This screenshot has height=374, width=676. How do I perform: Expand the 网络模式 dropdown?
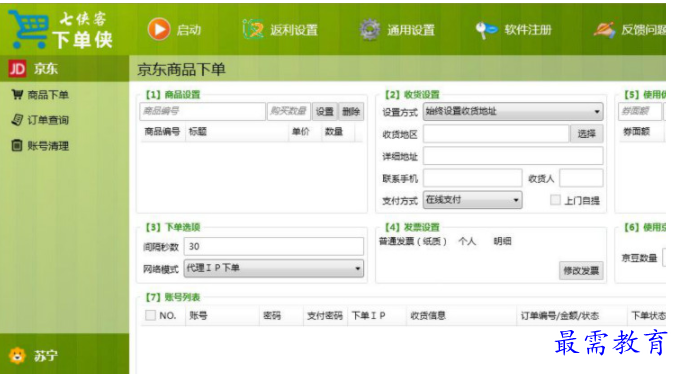tap(274, 268)
